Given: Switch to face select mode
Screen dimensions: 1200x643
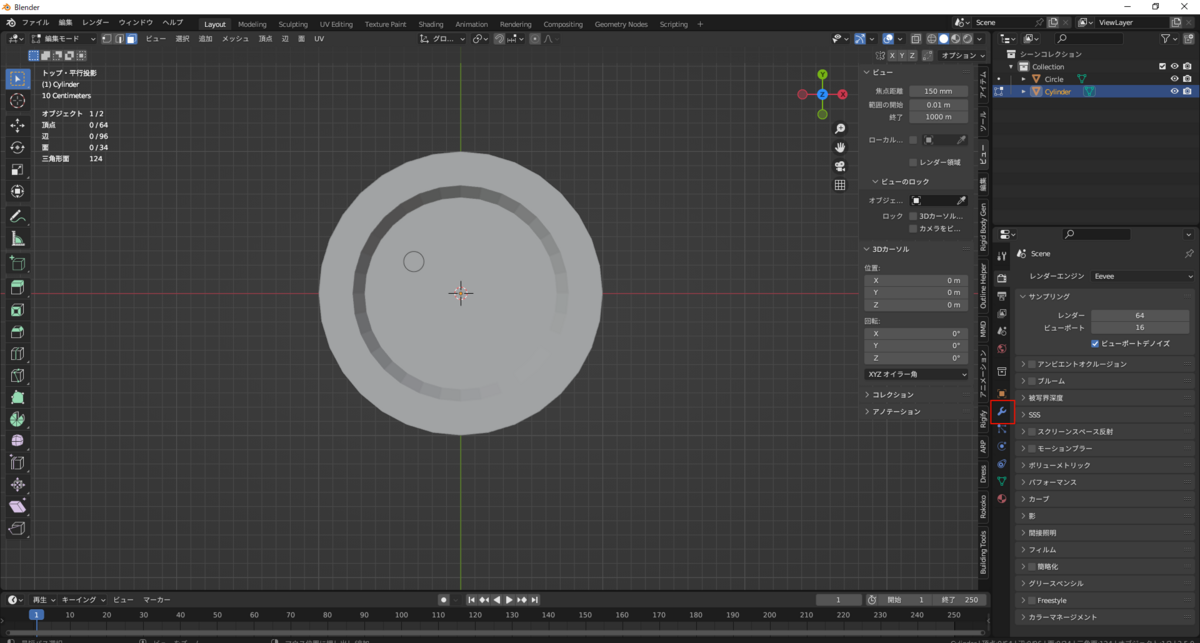Looking at the screenshot, I should (x=130, y=38).
